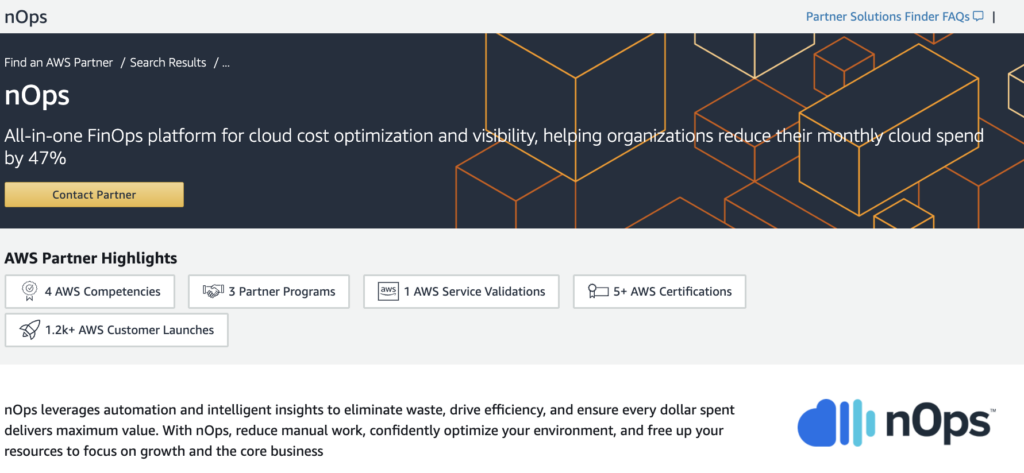1024x473 pixels.
Task: Return to Search Results breadcrumb
Action: (x=168, y=62)
